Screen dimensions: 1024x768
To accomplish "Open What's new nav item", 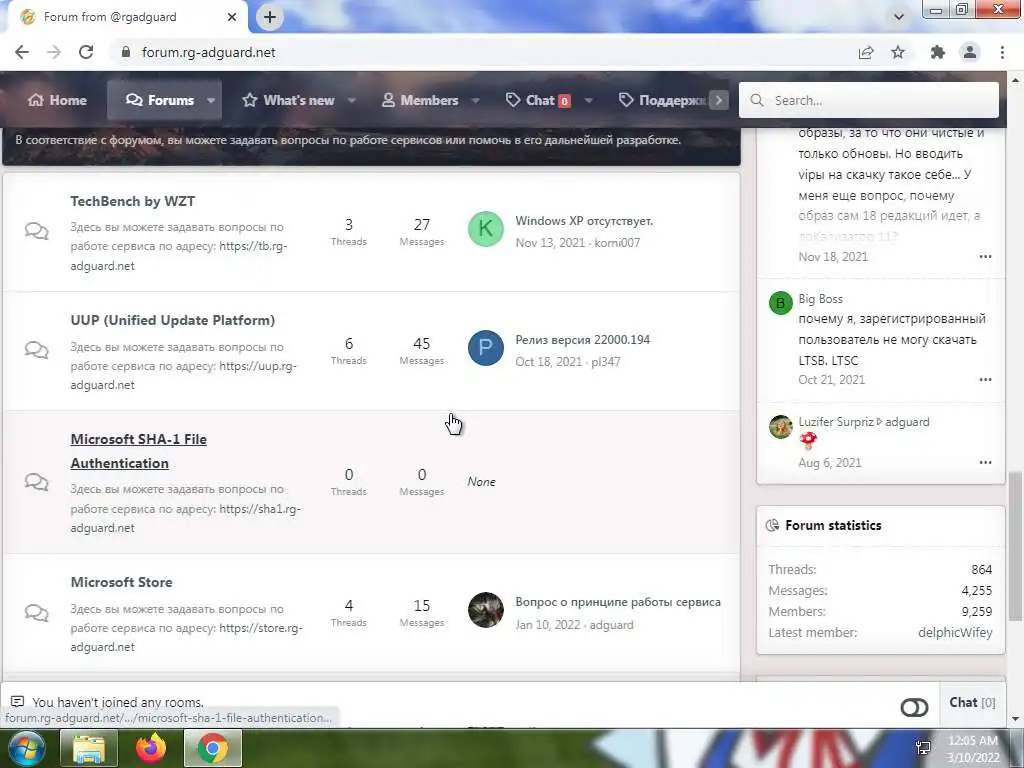I will [x=288, y=100].
